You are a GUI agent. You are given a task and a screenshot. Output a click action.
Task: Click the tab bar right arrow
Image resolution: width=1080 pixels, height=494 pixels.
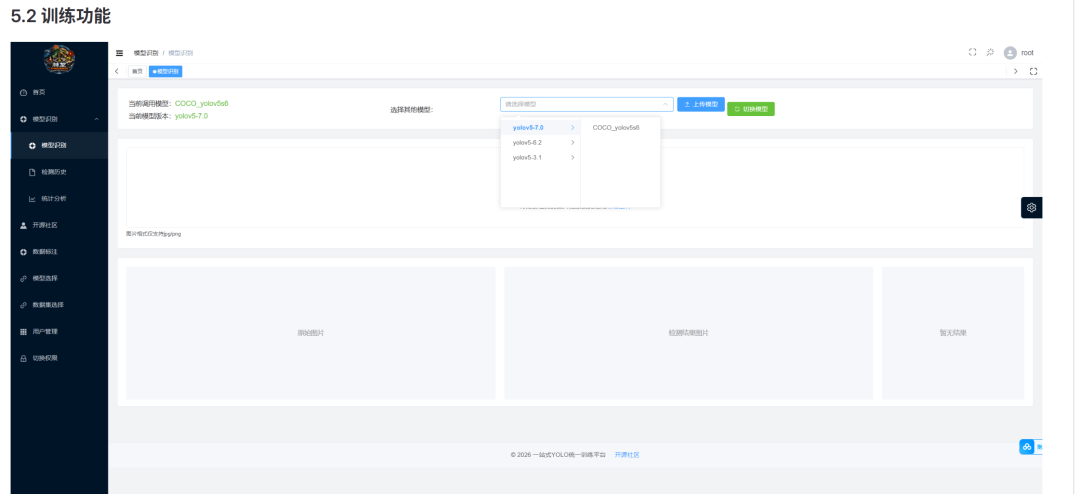coord(1015,72)
